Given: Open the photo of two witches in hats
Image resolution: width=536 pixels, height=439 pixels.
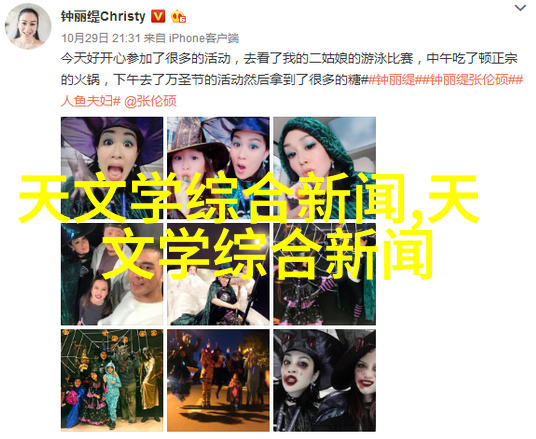Looking at the screenshot, I should point(218,168).
